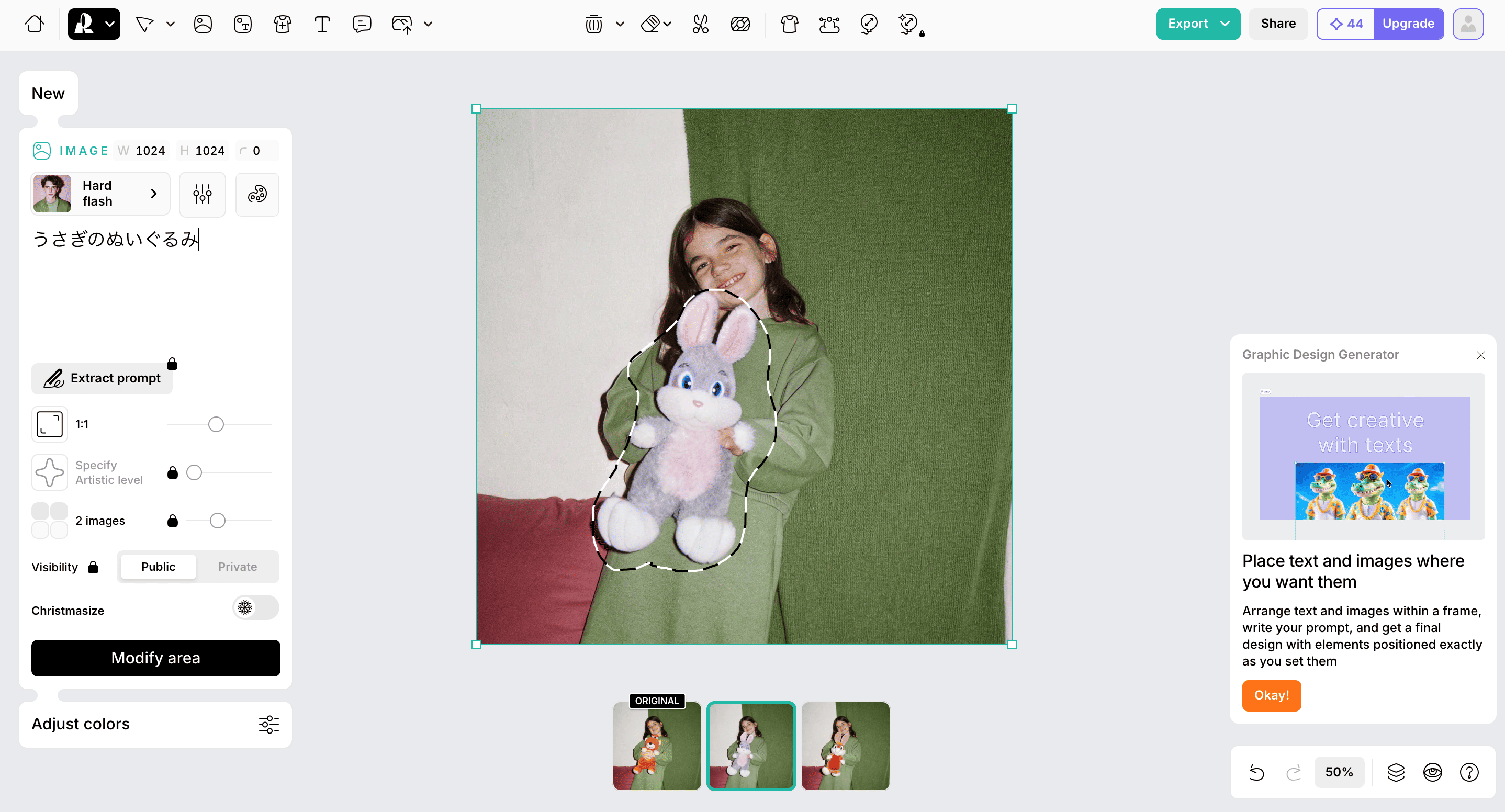This screenshot has width=1505, height=812.
Task: Edit the height field showing 1024
Action: click(202, 151)
